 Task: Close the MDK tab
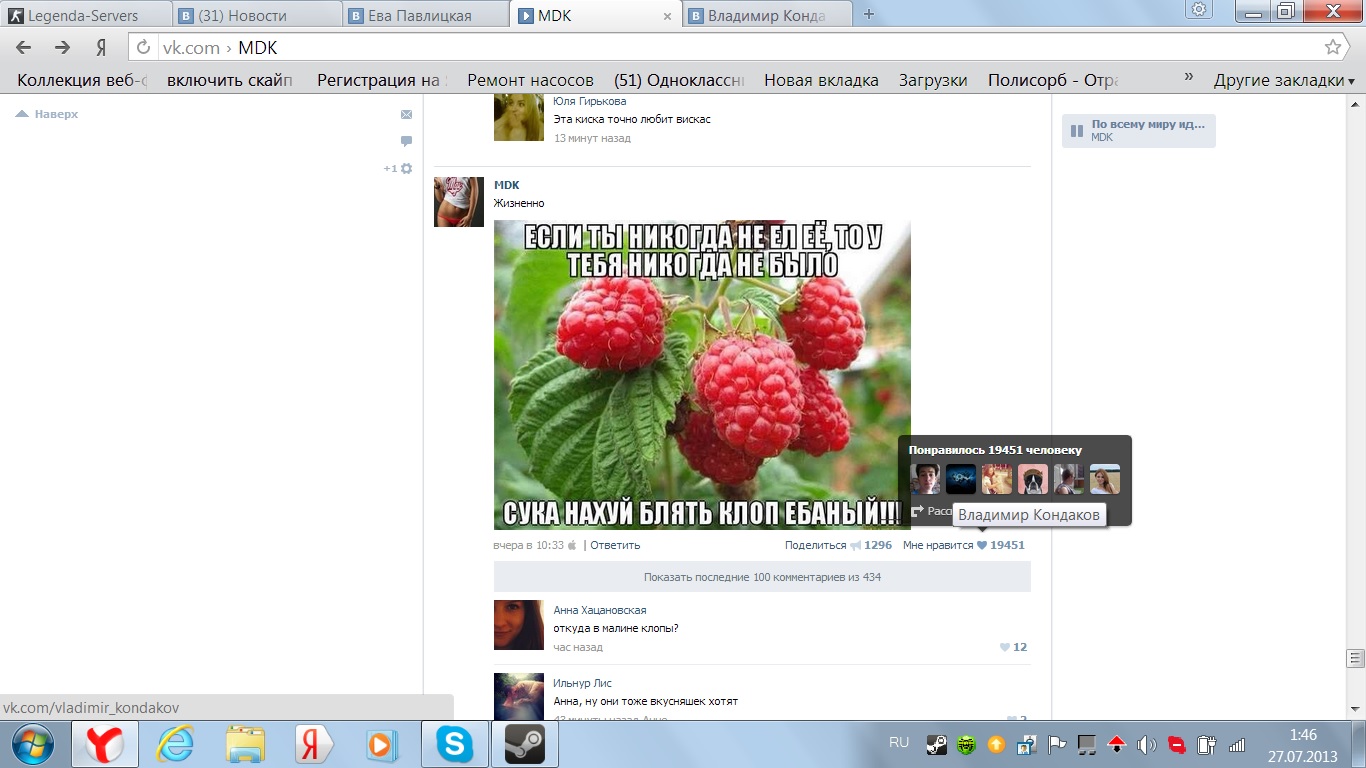[x=668, y=16]
